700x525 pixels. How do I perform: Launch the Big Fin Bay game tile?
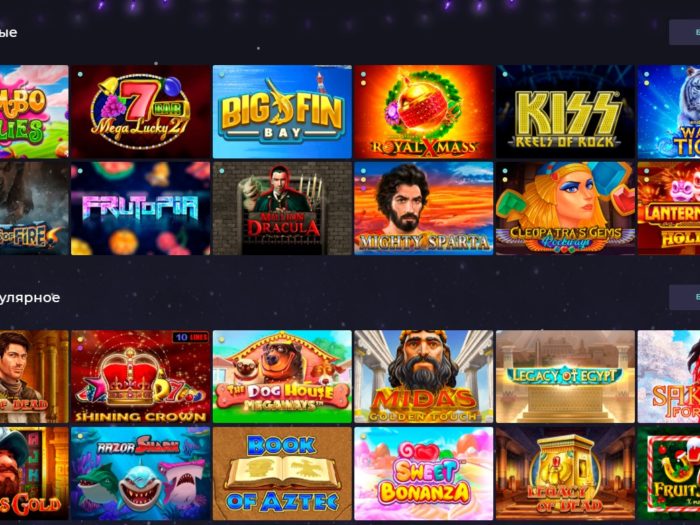[x=282, y=112]
